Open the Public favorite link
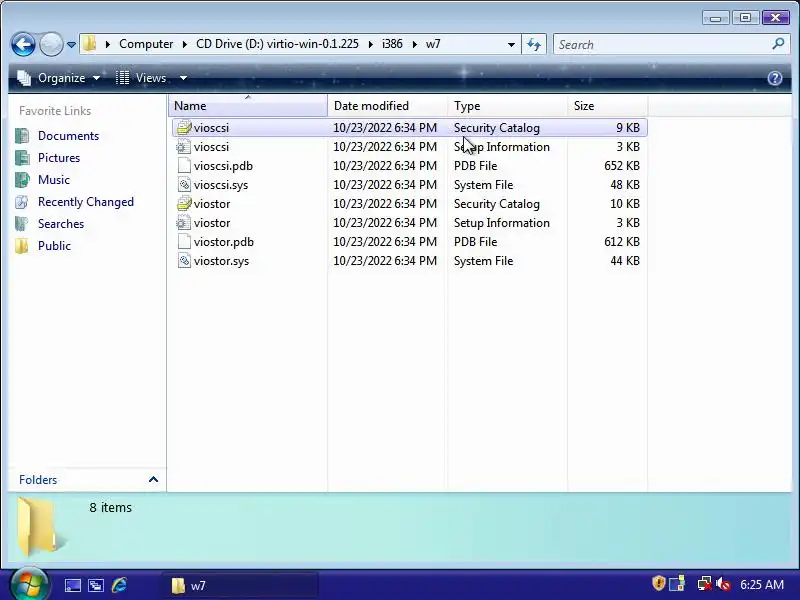The width and height of the screenshot is (800, 600). [x=54, y=245]
